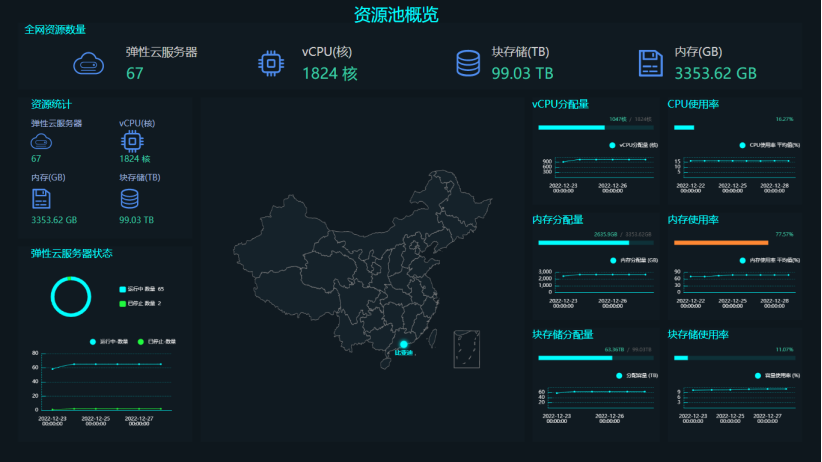Click the small memory disk icon in 资源统计
The image size is (822, 462).
click(41, 199)
